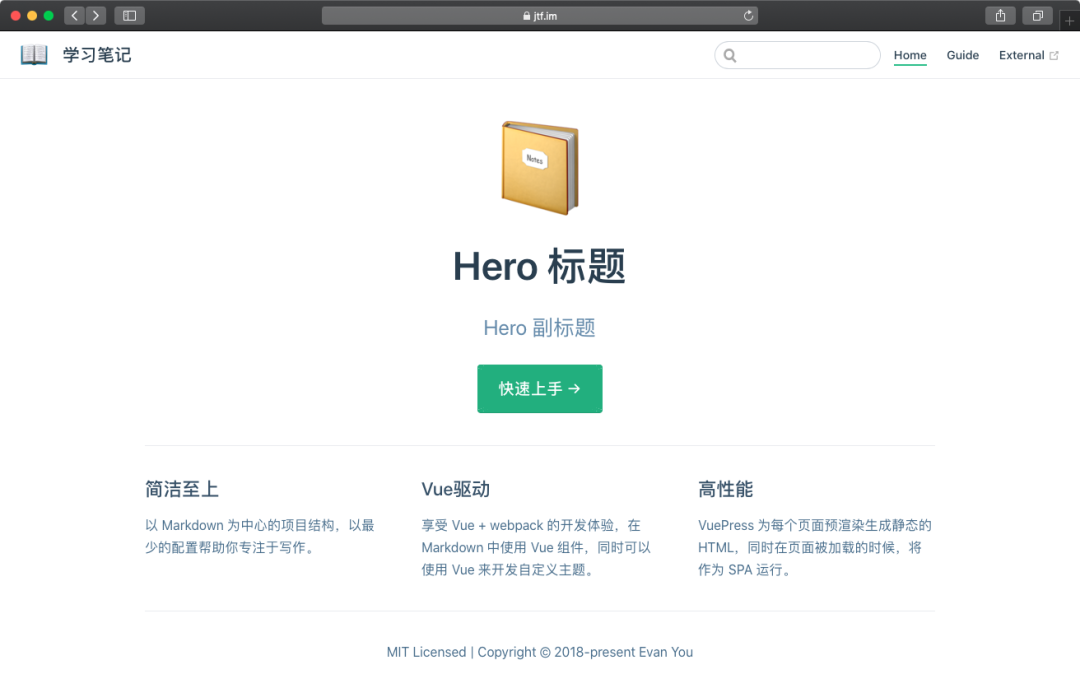
Task: Go back with browser back arrow
Action: [x=74, y=15]
